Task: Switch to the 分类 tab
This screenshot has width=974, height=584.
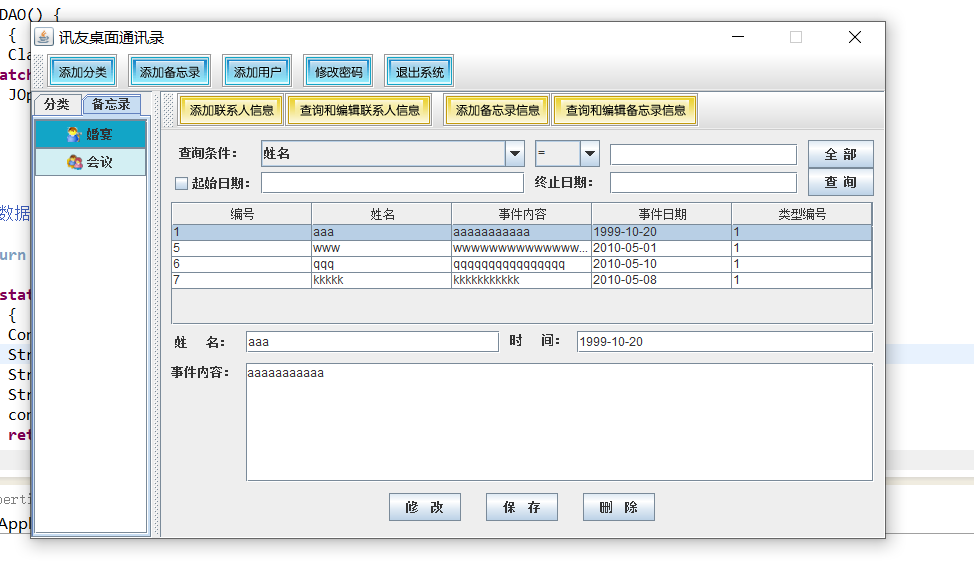Action: point(57,104)
